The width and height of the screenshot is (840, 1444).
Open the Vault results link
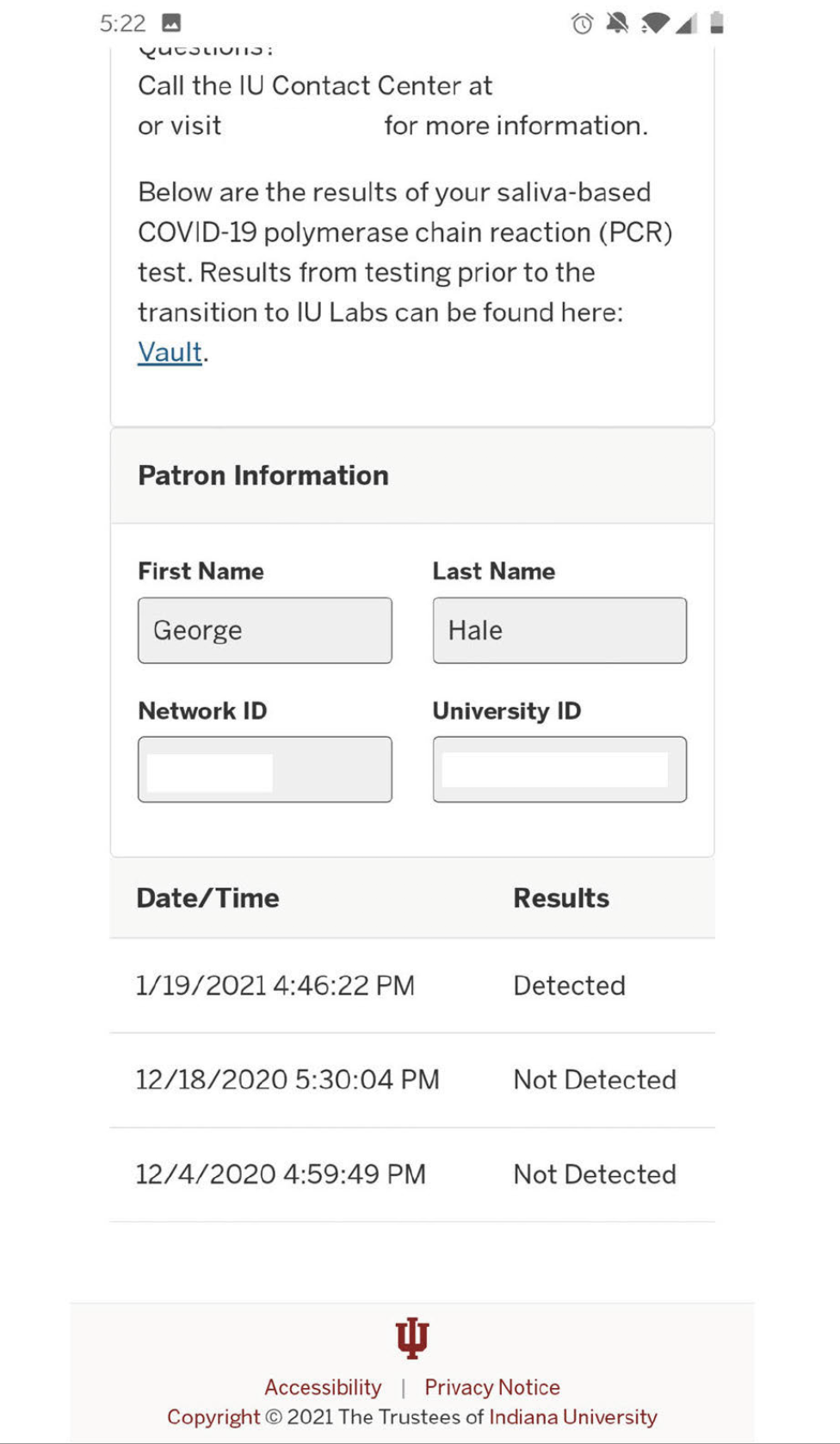pyautogui.click(x=170, y=352)
